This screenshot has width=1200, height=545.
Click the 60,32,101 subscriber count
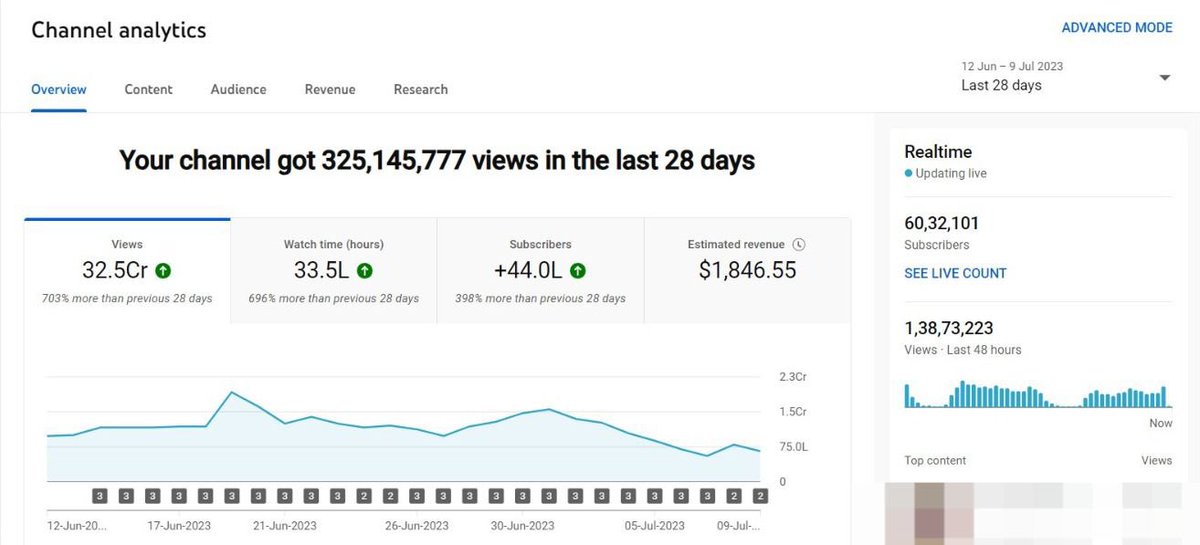pyautogui.click(x=941, y=224)
